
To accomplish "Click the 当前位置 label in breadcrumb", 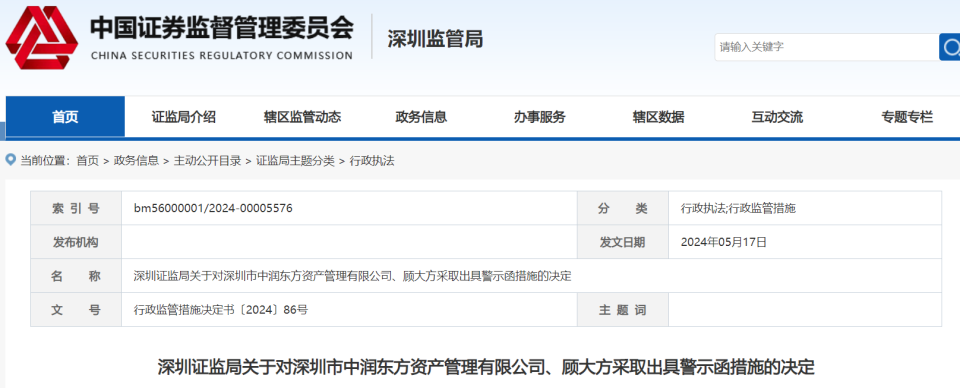I will coord(45,161).
